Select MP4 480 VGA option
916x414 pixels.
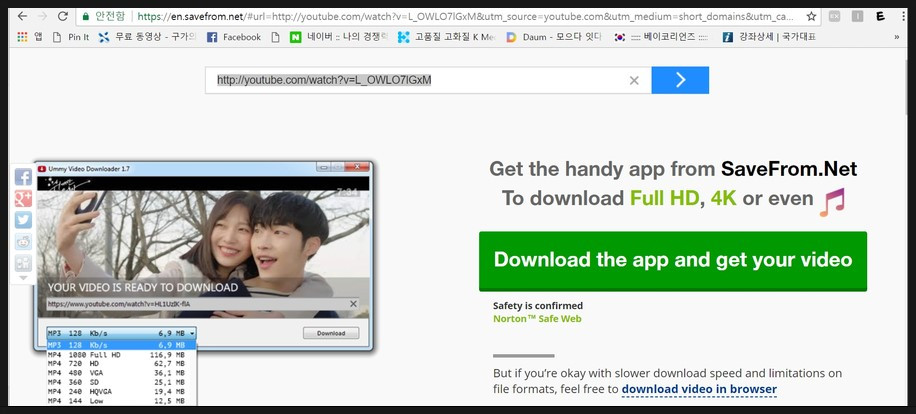(122, 373)
